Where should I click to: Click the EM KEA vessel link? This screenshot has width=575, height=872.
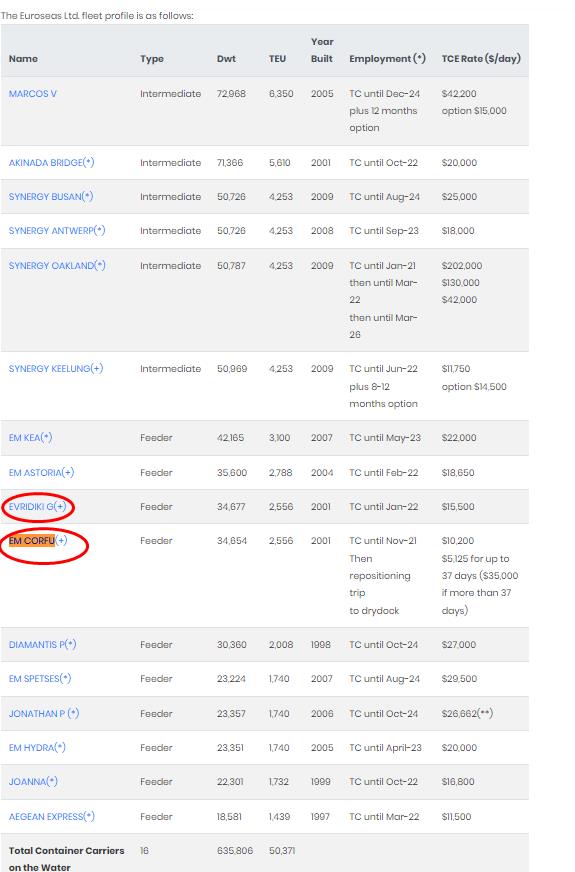click(30, 438)
